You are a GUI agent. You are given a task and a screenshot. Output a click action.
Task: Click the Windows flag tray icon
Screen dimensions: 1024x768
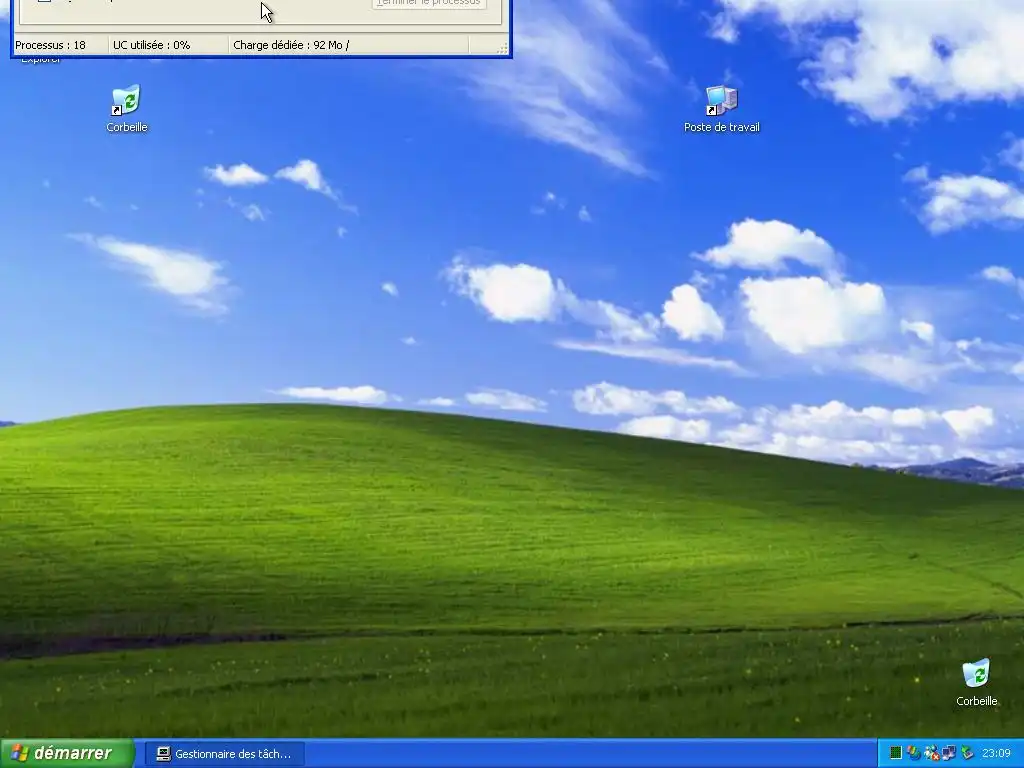click(x=914, y=753)
